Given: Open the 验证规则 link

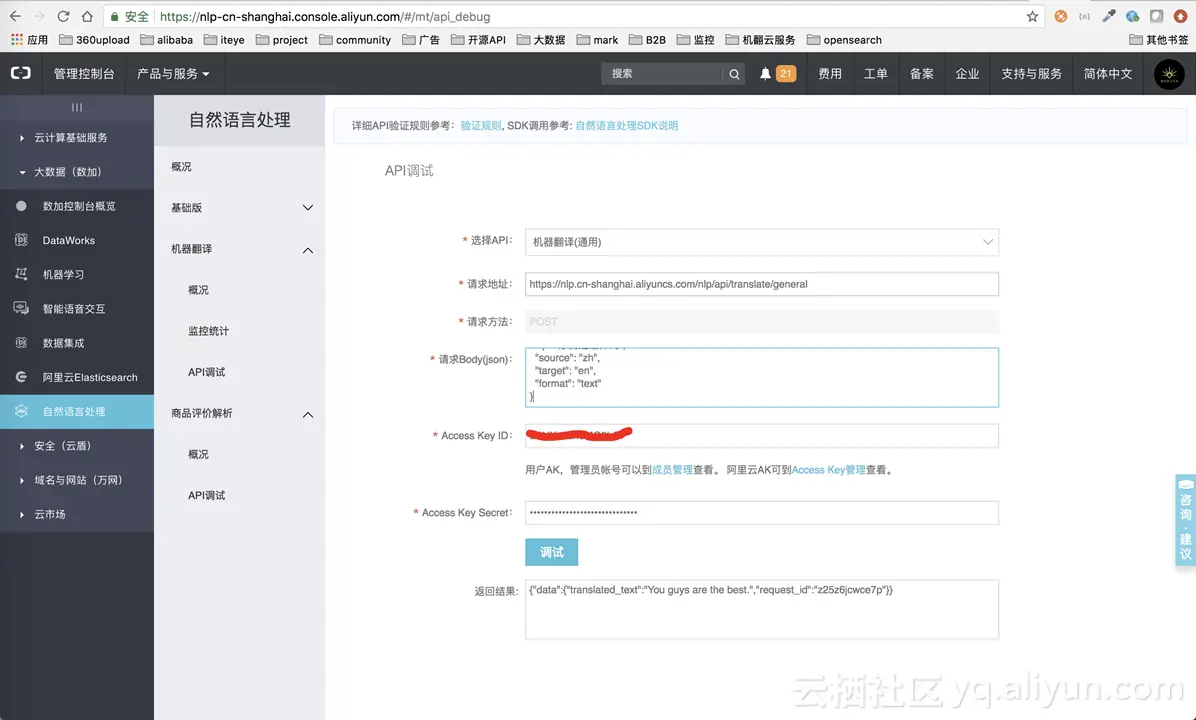Looking at the screenshot, I should (481, 126).
